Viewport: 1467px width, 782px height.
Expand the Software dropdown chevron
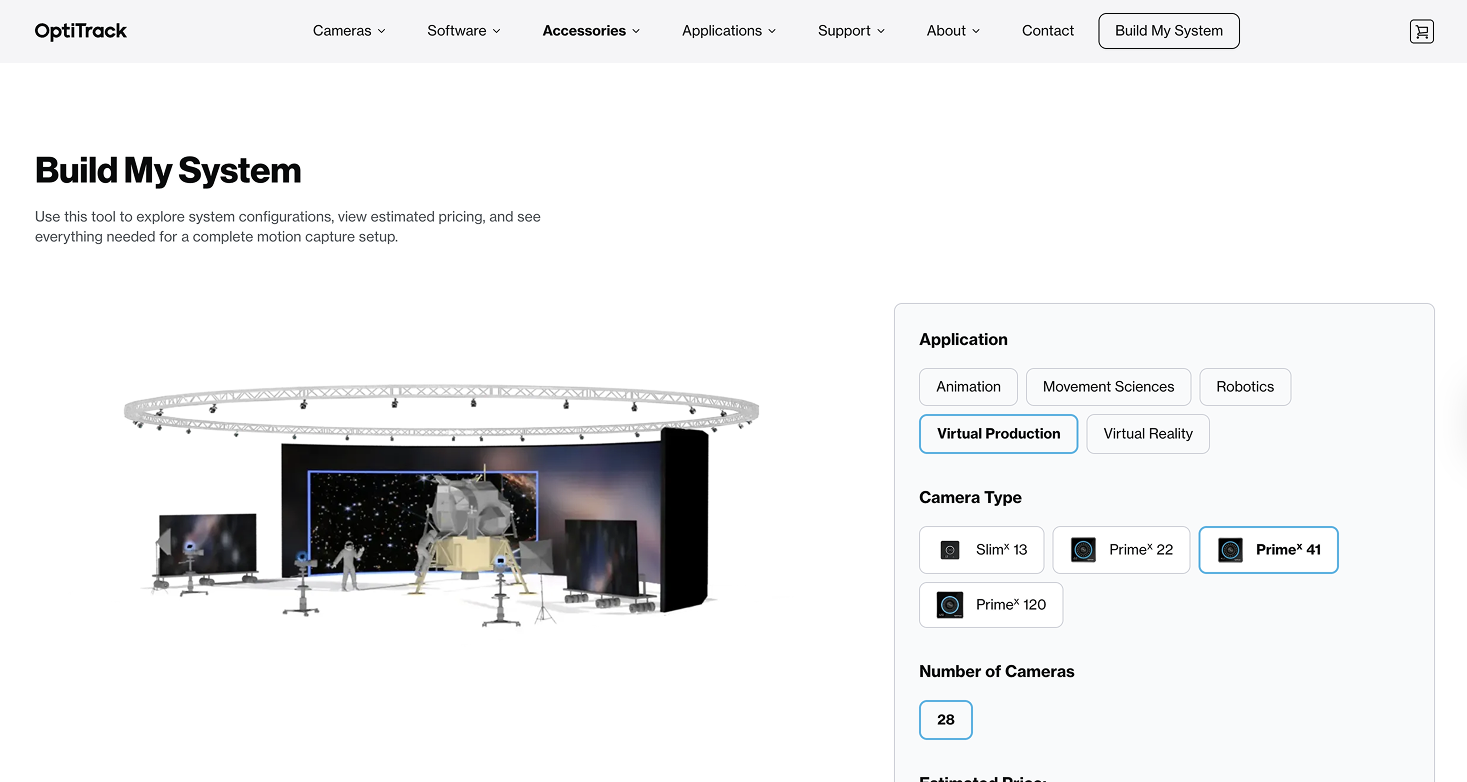click(x=496, y=31)
